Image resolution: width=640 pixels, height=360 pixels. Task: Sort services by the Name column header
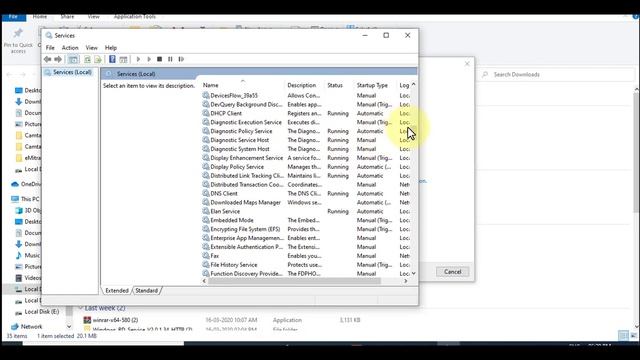tap(243, 85)
